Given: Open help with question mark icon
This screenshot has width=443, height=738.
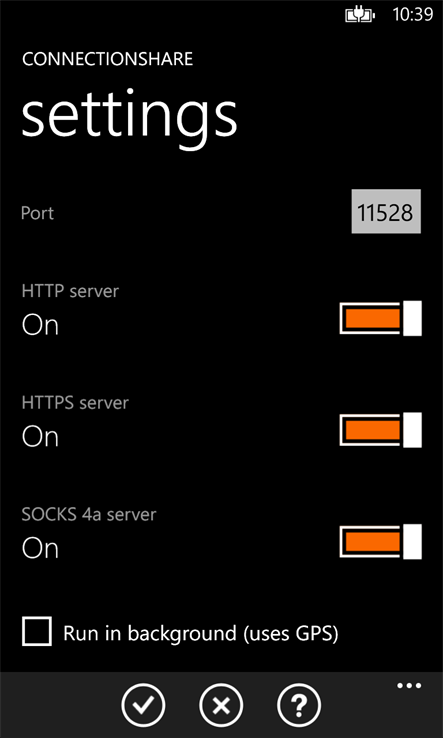Looking at the screenshot, I should point(299,706).
